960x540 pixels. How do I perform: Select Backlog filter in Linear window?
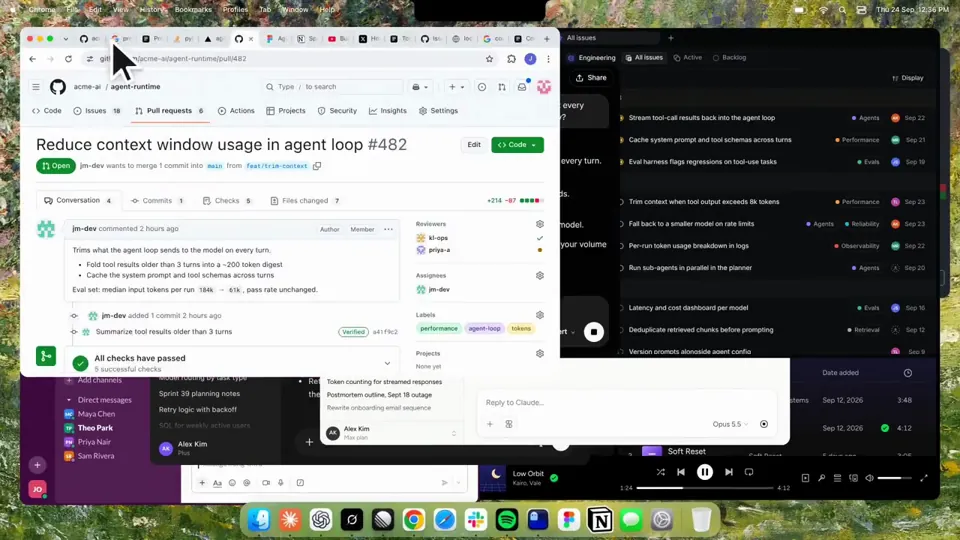[x=729, y=58]
